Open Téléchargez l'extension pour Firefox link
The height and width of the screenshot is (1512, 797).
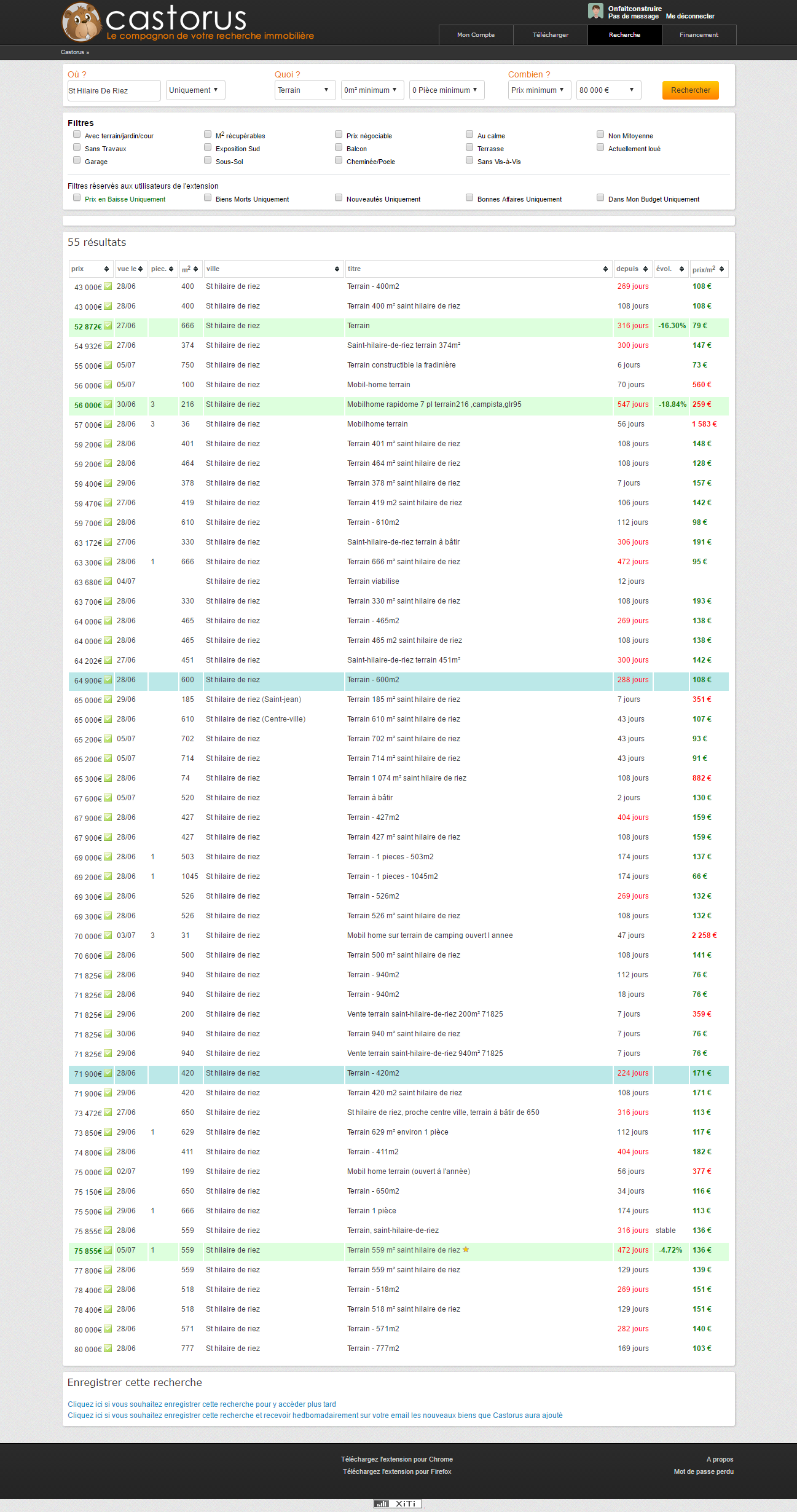point(397,1471)
